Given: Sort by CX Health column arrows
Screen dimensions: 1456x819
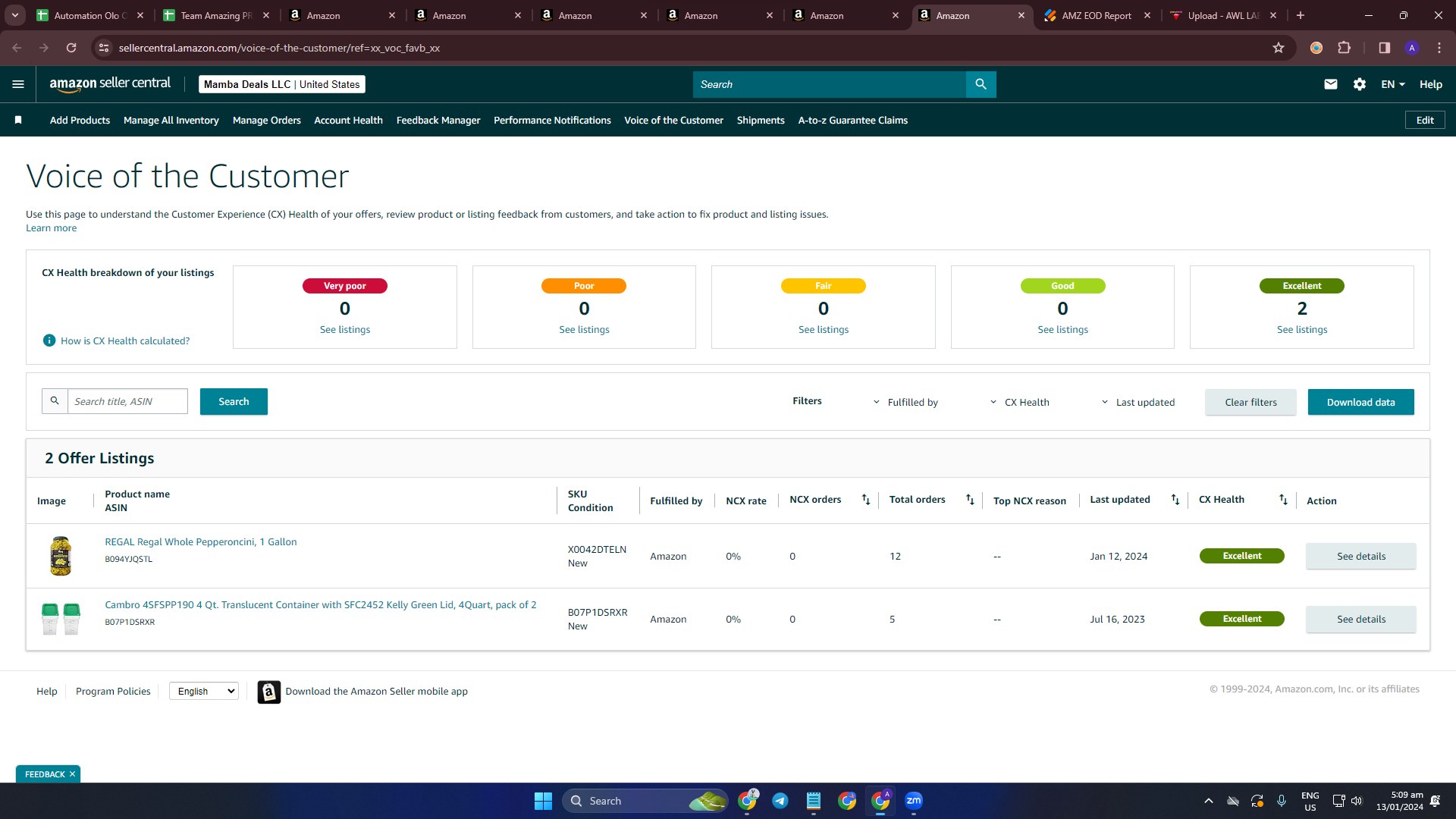Looking at the screenshot, I should 1283,500.
